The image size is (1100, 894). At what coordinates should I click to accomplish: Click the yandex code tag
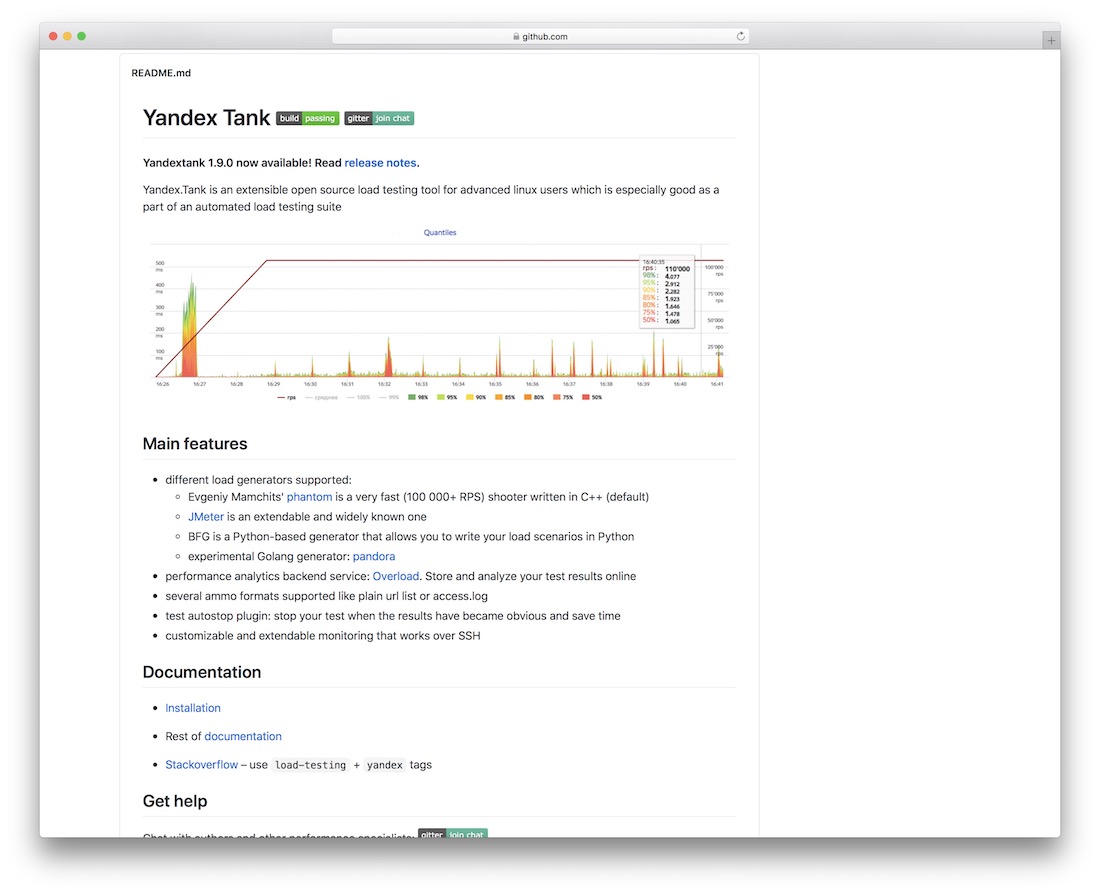point(384,765)
